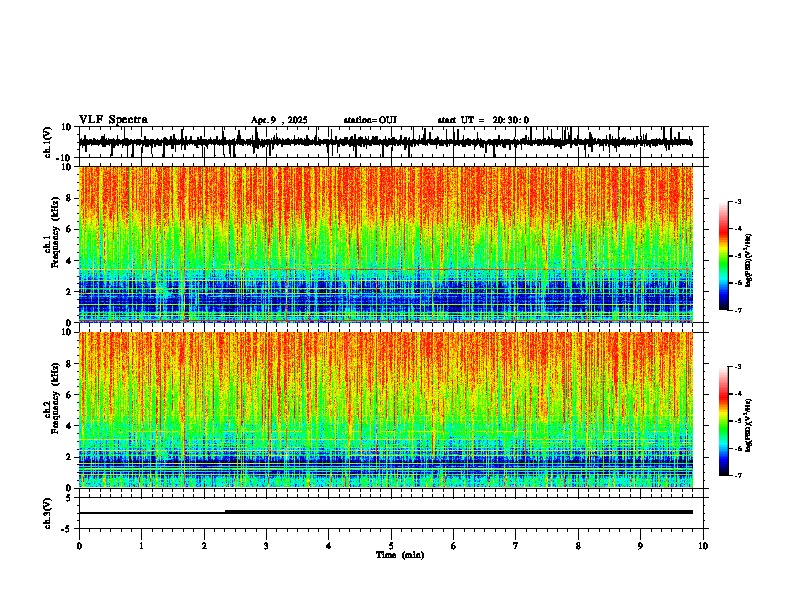Click the time-axis end tick label "10"
Image resolution: width=792 pixels, height=612 pixels.
coord(703,546)
